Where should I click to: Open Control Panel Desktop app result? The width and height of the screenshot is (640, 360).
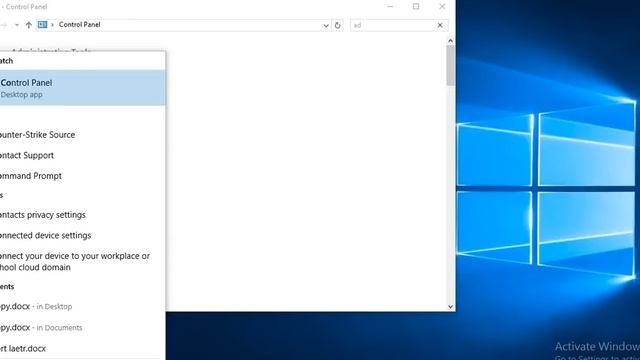[x=82, y=88]
